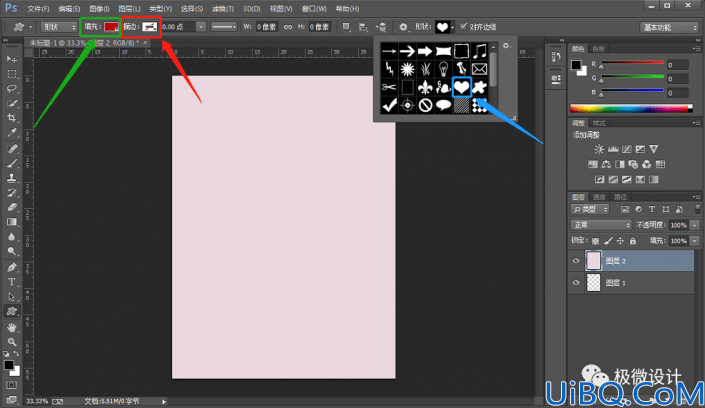Open the Filter menu
705x408 pixels.
(223, 9)
